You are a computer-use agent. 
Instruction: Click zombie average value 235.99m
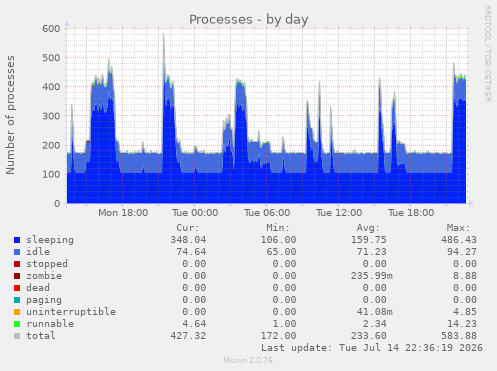point(372,276)
